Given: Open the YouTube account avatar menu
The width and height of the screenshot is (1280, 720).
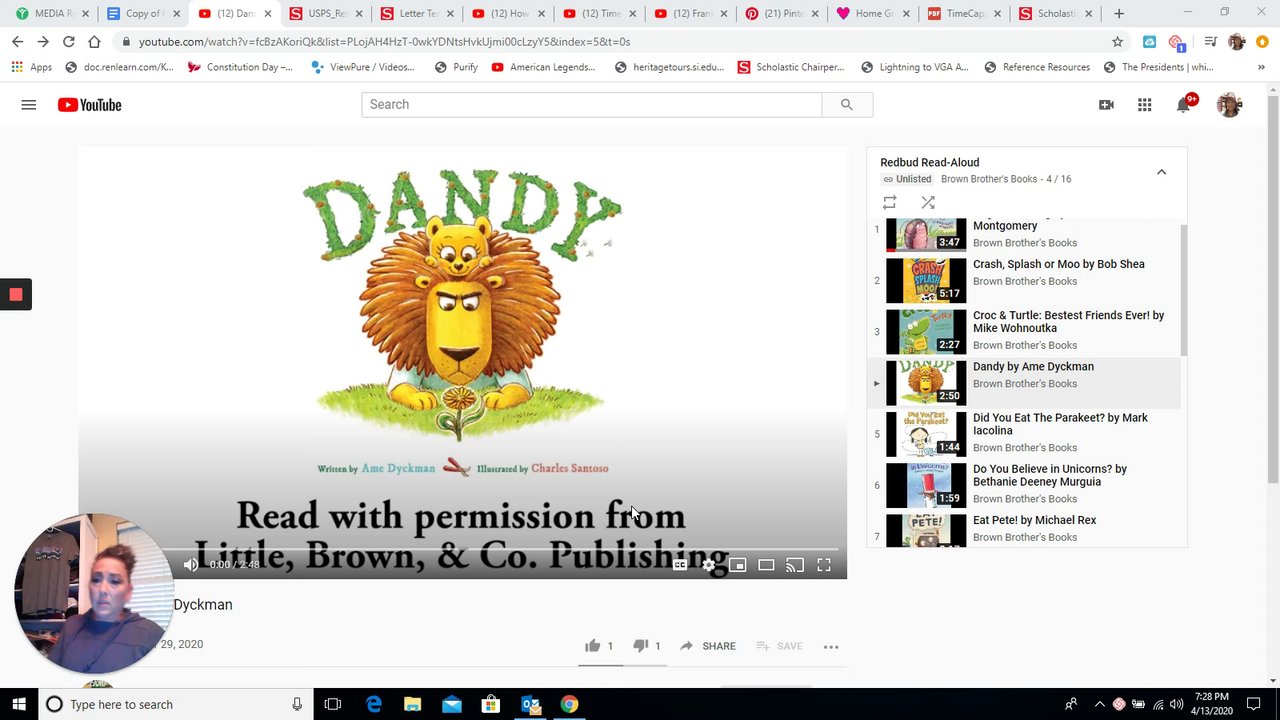Looking at the screenshot, I should pyautogui.click(x=1229, y=105).
